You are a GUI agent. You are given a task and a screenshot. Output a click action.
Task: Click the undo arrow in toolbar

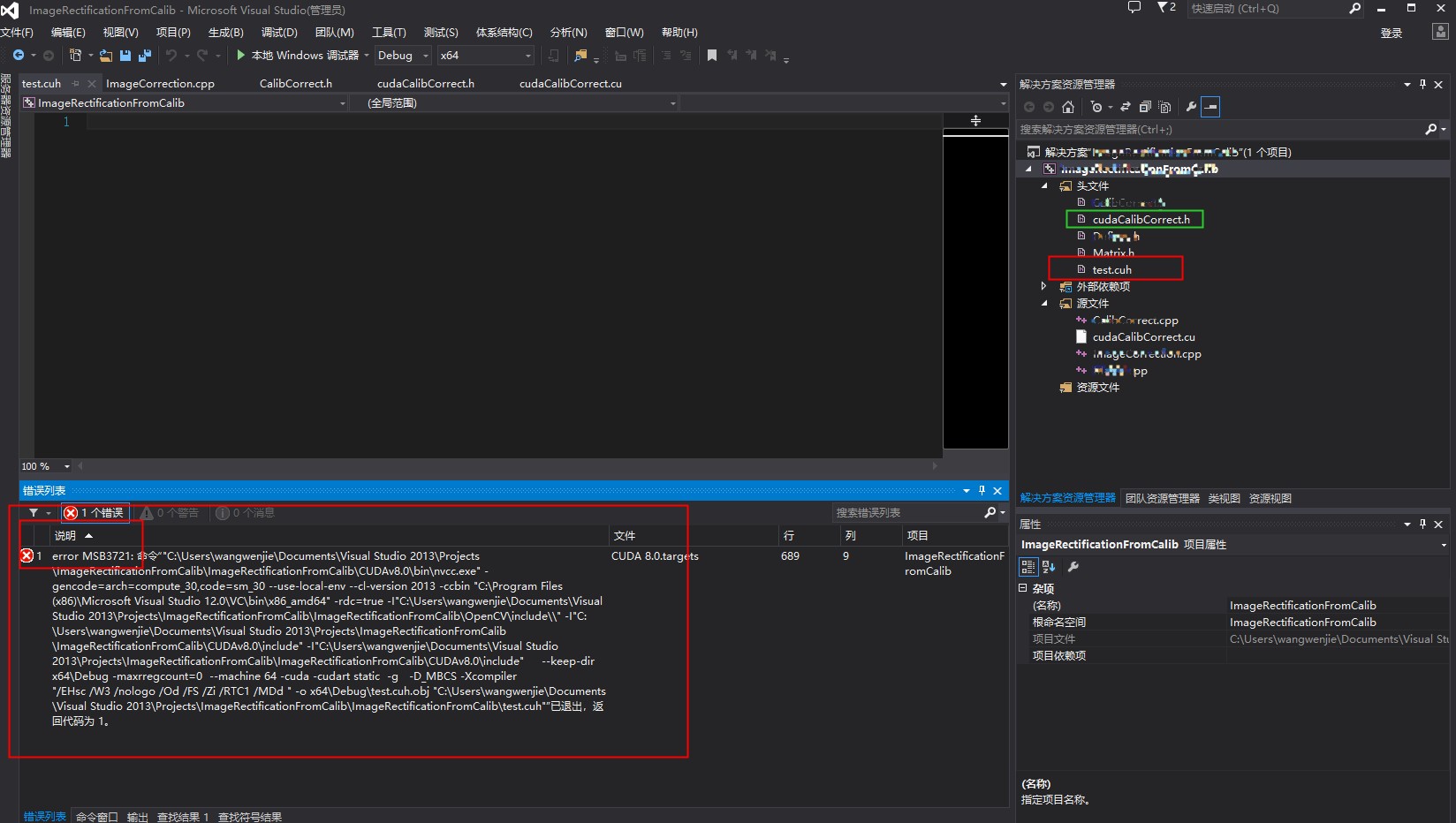[x=171, y=56]
